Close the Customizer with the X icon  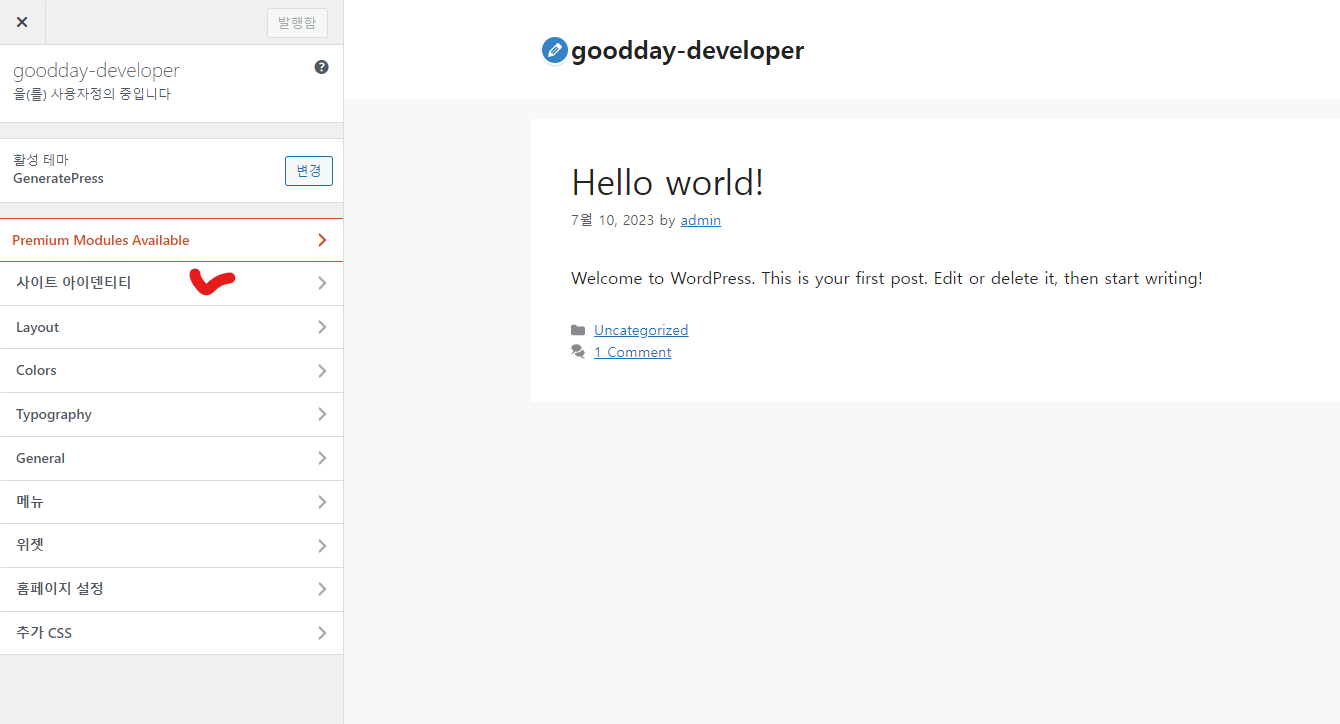pyautogui.click(x=22, y=22)
